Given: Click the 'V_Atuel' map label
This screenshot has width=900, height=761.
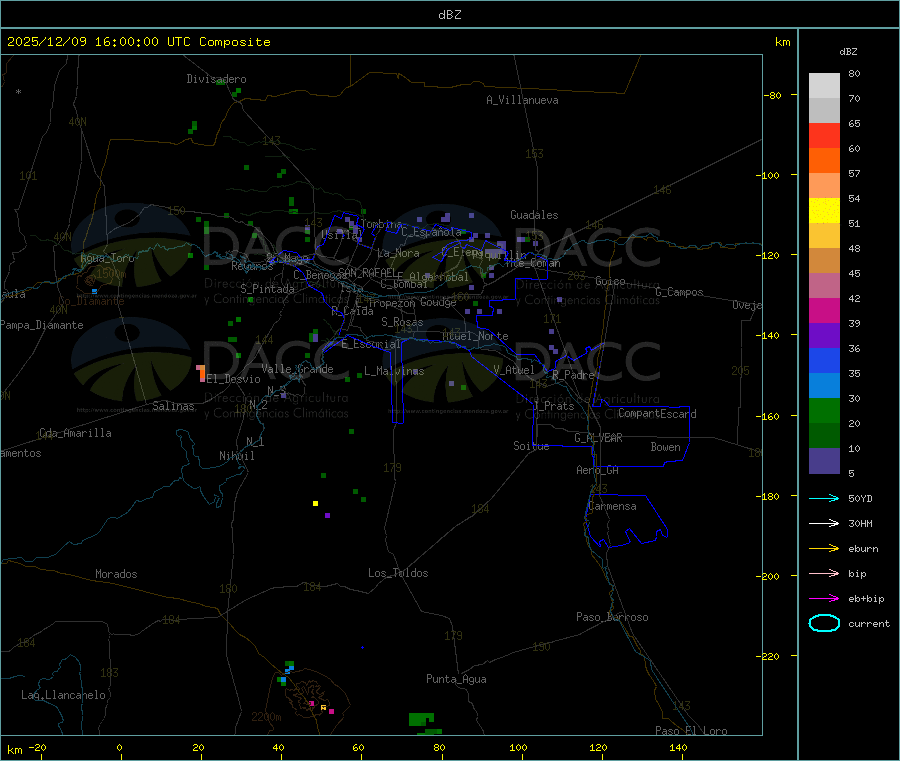Looking at the screenshot, I should 514,370.
